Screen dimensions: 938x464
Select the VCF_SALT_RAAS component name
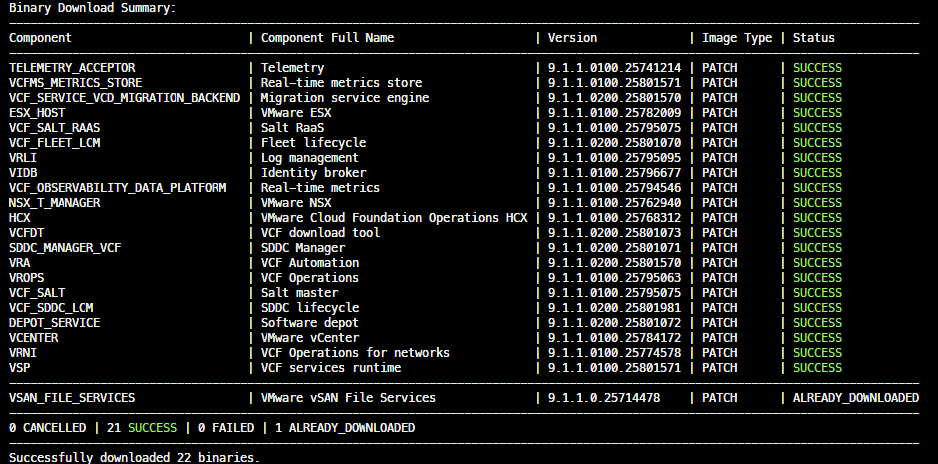(x=54, y=128)
